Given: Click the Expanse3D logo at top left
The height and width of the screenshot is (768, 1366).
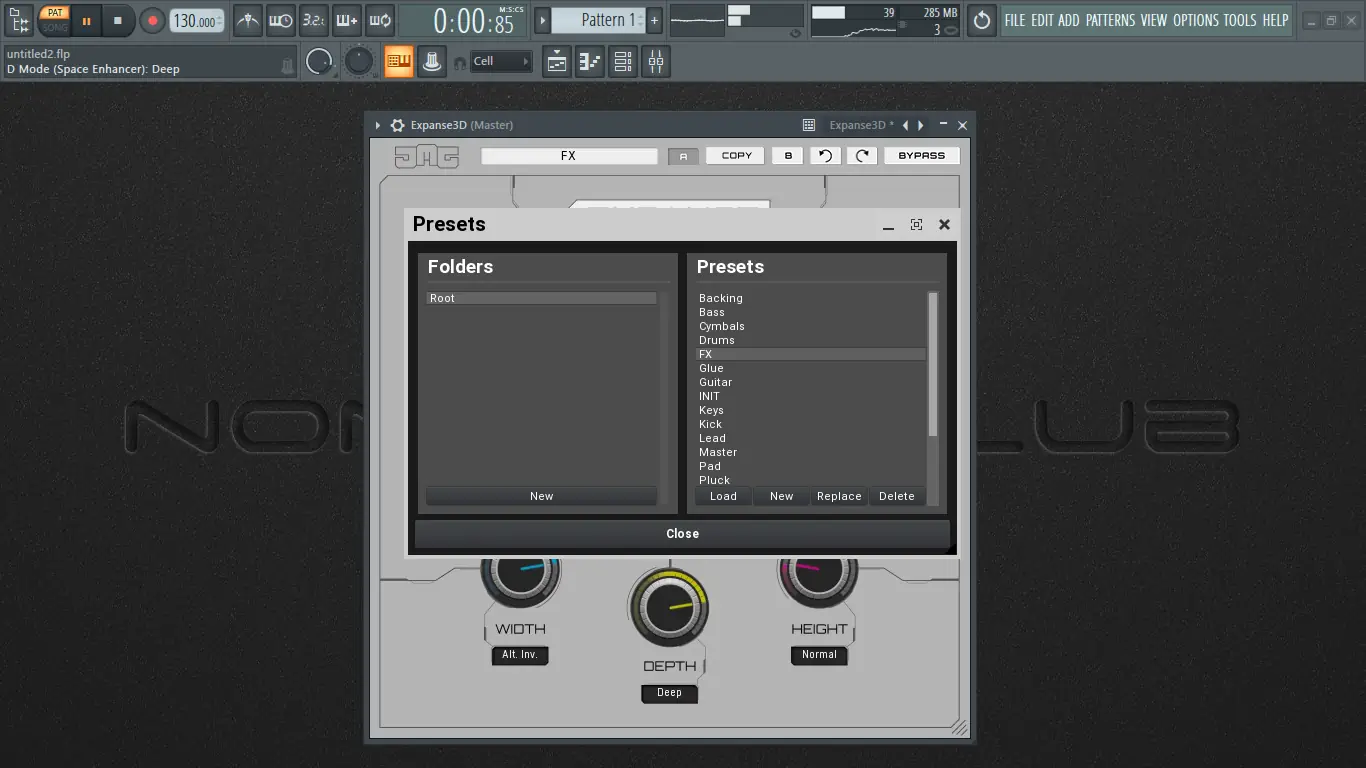Looking at the screenshot, I should [x=427, y=156].
